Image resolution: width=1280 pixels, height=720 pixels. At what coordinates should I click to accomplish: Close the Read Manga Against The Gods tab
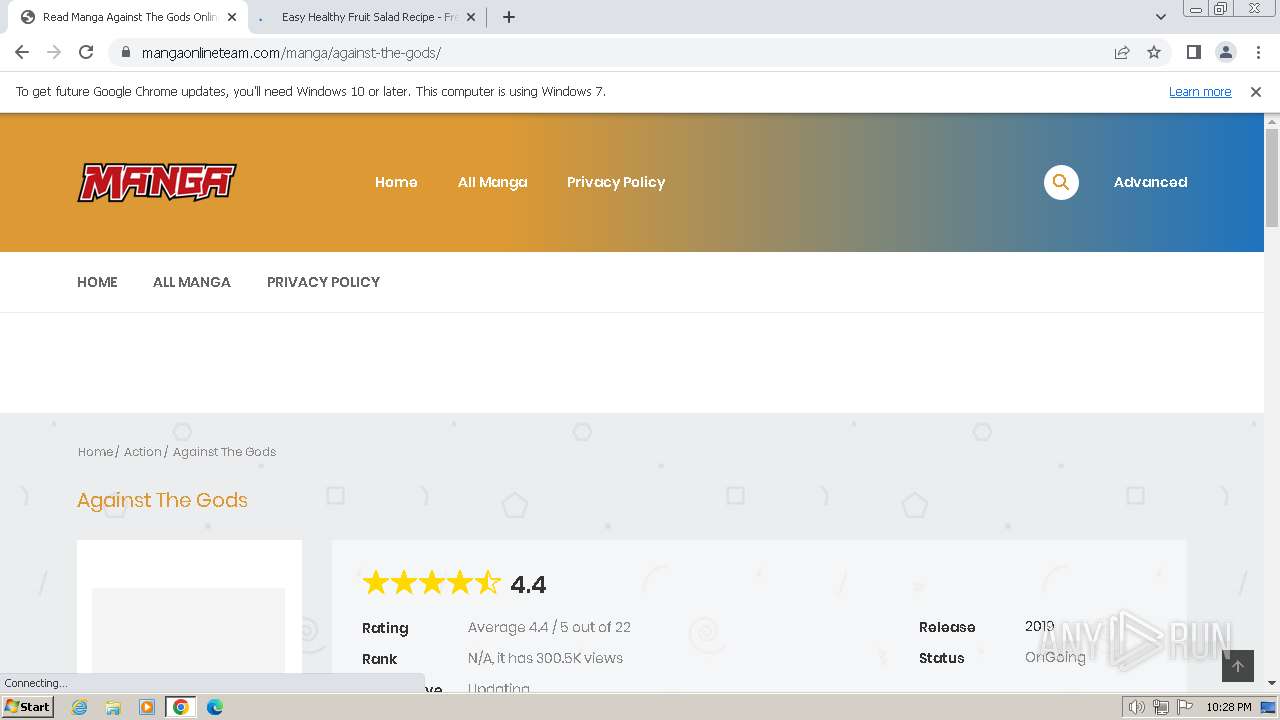[x=232, y=17]
